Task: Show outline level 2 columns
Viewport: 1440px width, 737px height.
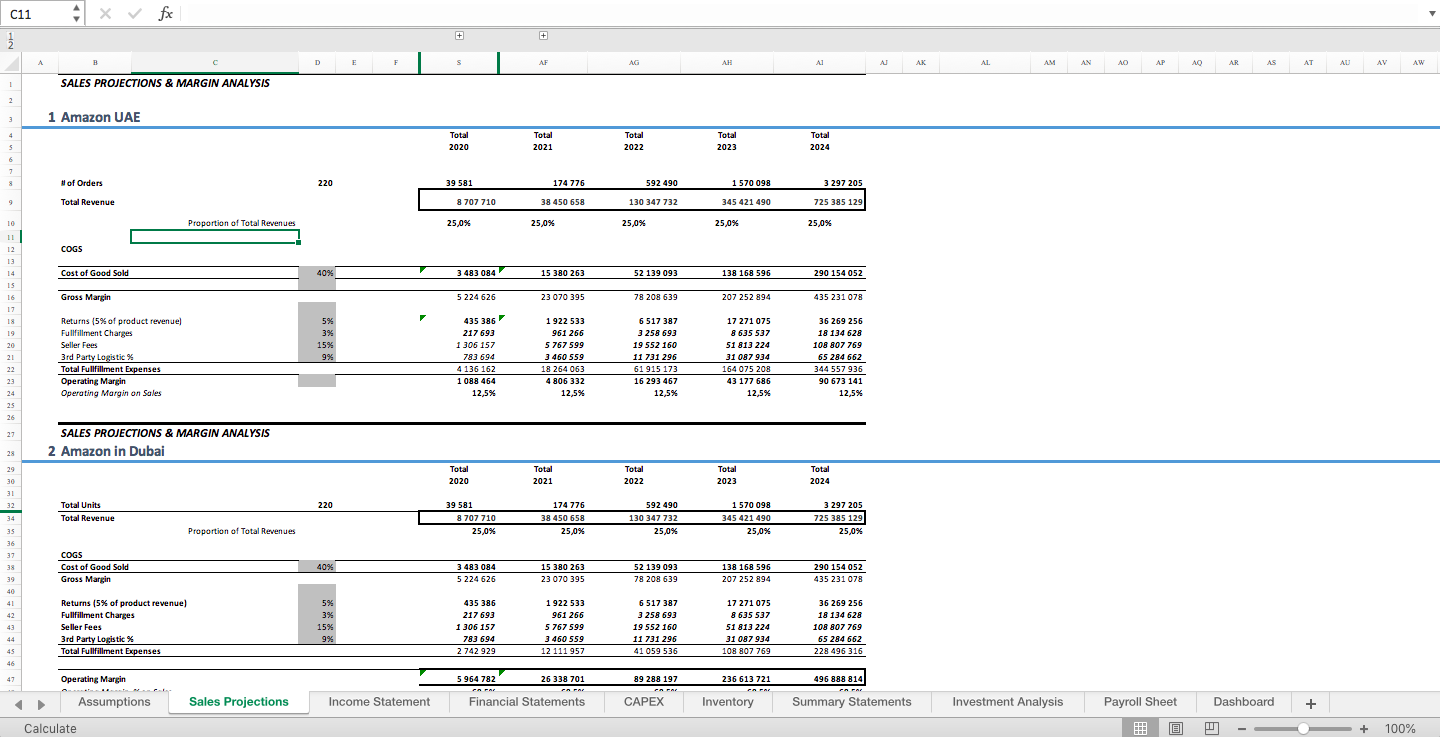Action: coord(10,44)
